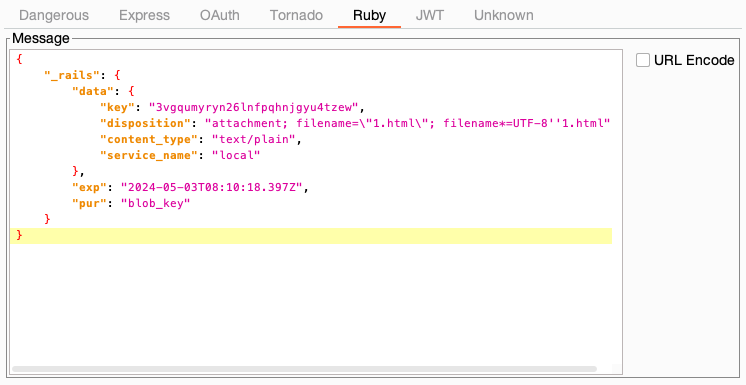This screenshot has width=746, height=385.
Task: Click the "key" field name
Action: [x=120, y=107]
